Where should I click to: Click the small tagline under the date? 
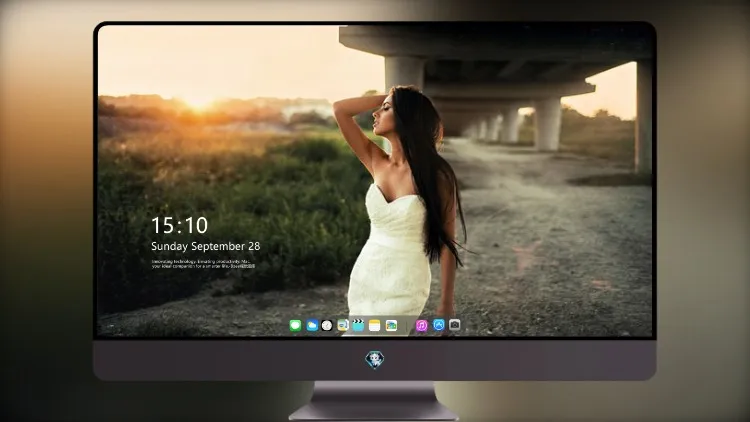(203, 264)
